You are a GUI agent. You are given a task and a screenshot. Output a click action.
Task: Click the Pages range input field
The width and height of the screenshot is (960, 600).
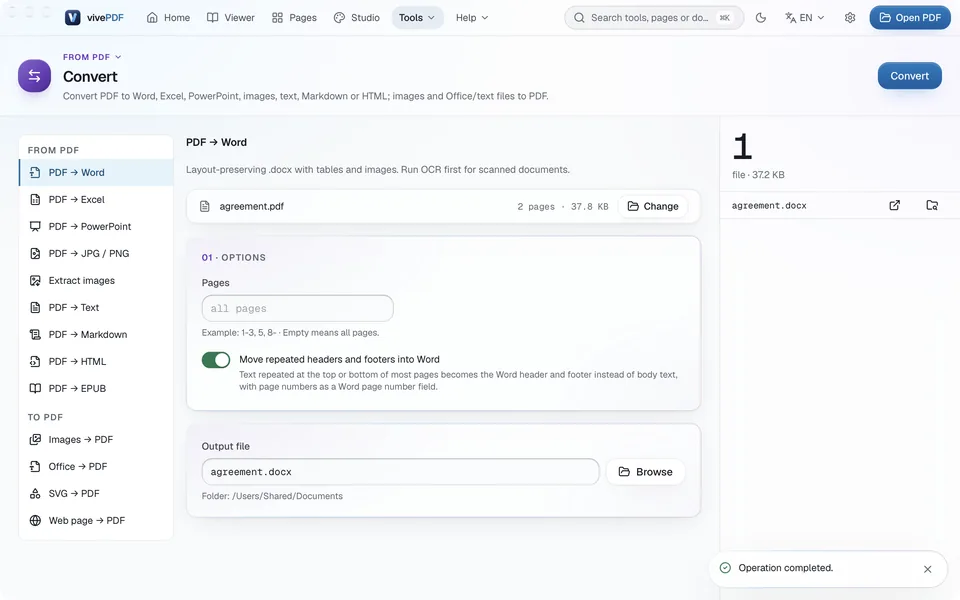pyautogui.click(x=298, y=309)
